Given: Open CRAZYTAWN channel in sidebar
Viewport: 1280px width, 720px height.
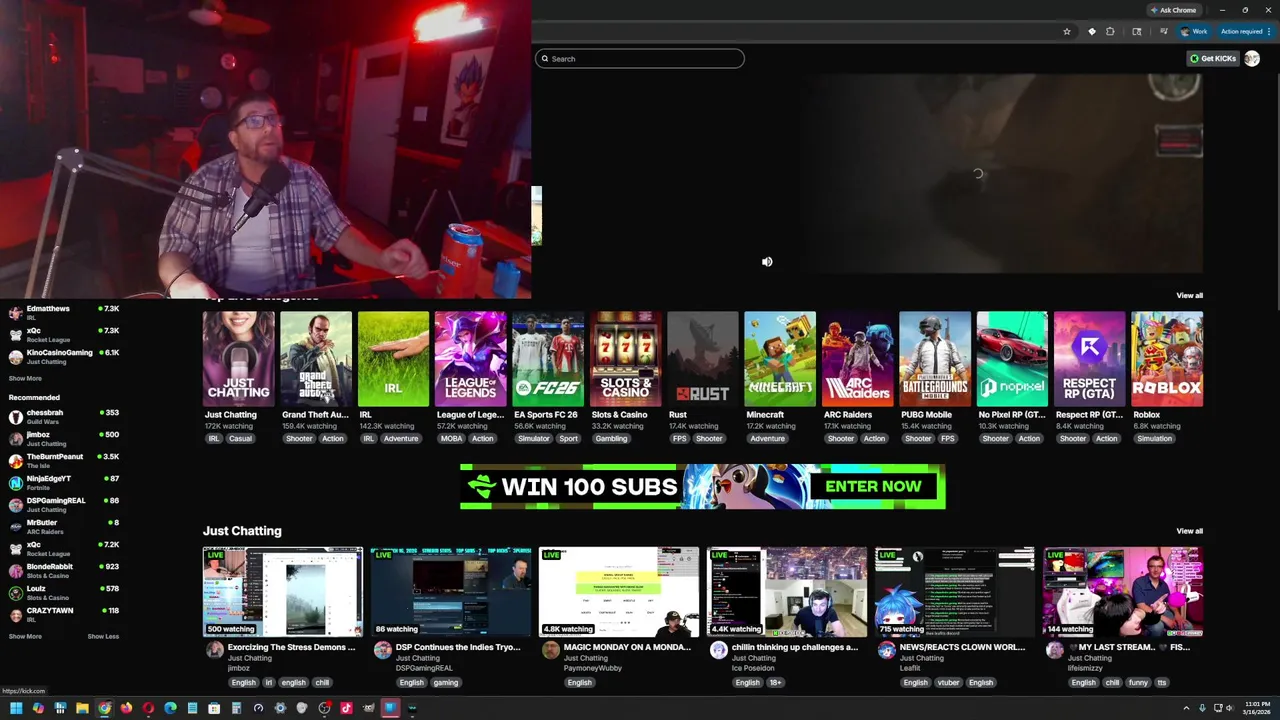Looking at the screenshot, I should (64, 614).
